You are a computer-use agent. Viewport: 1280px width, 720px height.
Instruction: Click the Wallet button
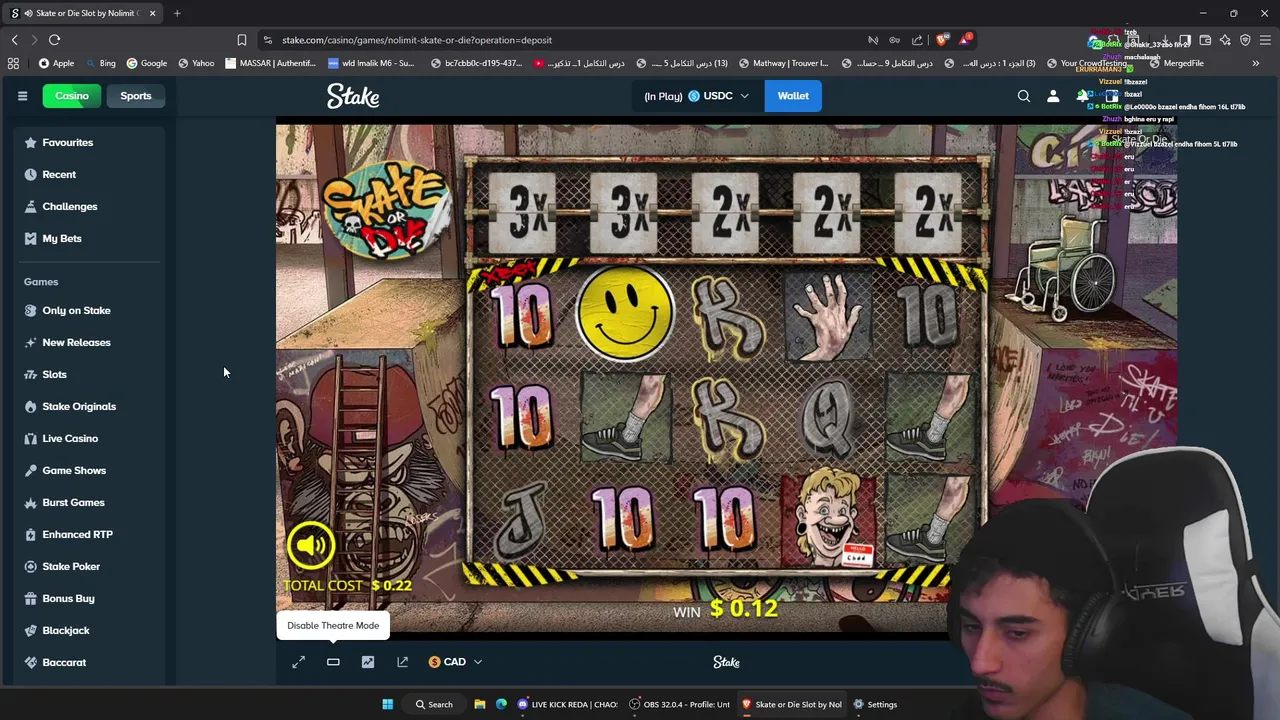pyautogui.click(x=793, y=96)
